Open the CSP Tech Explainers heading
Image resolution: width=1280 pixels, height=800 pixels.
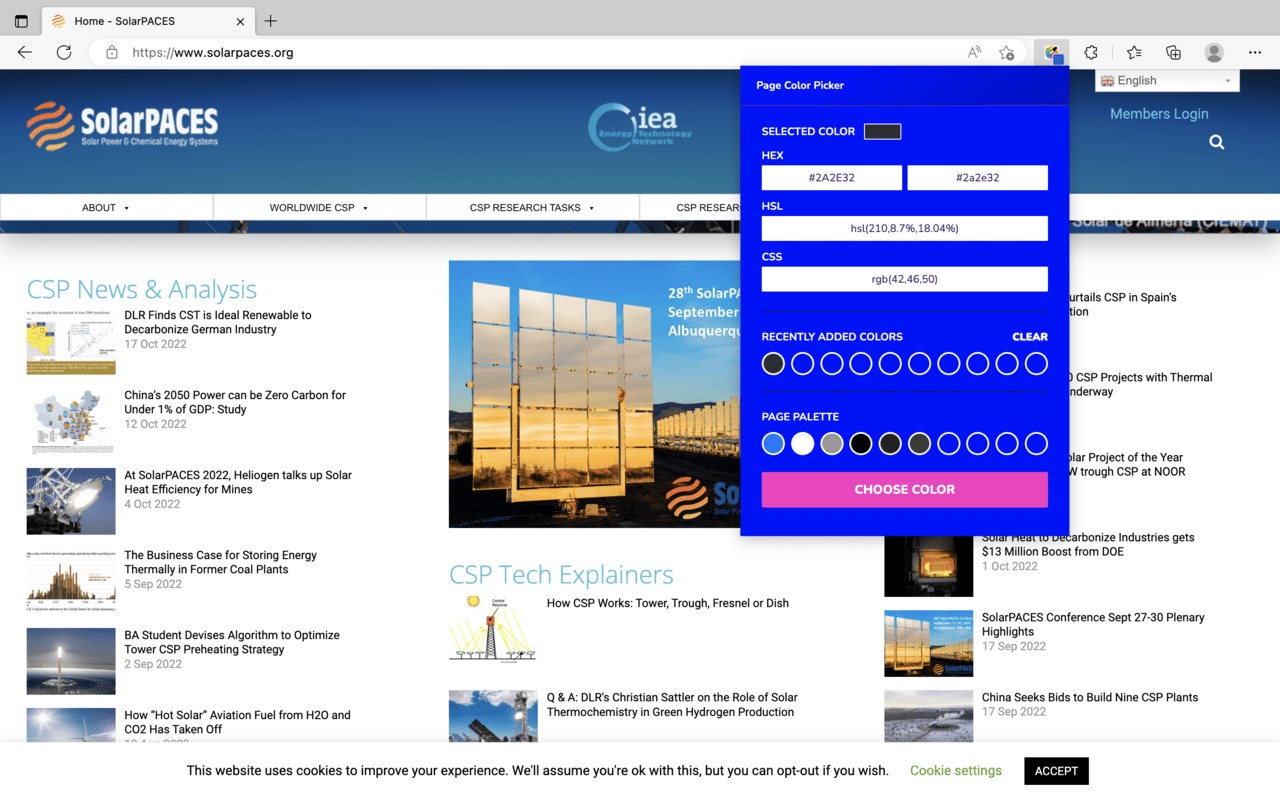[561, 574]
